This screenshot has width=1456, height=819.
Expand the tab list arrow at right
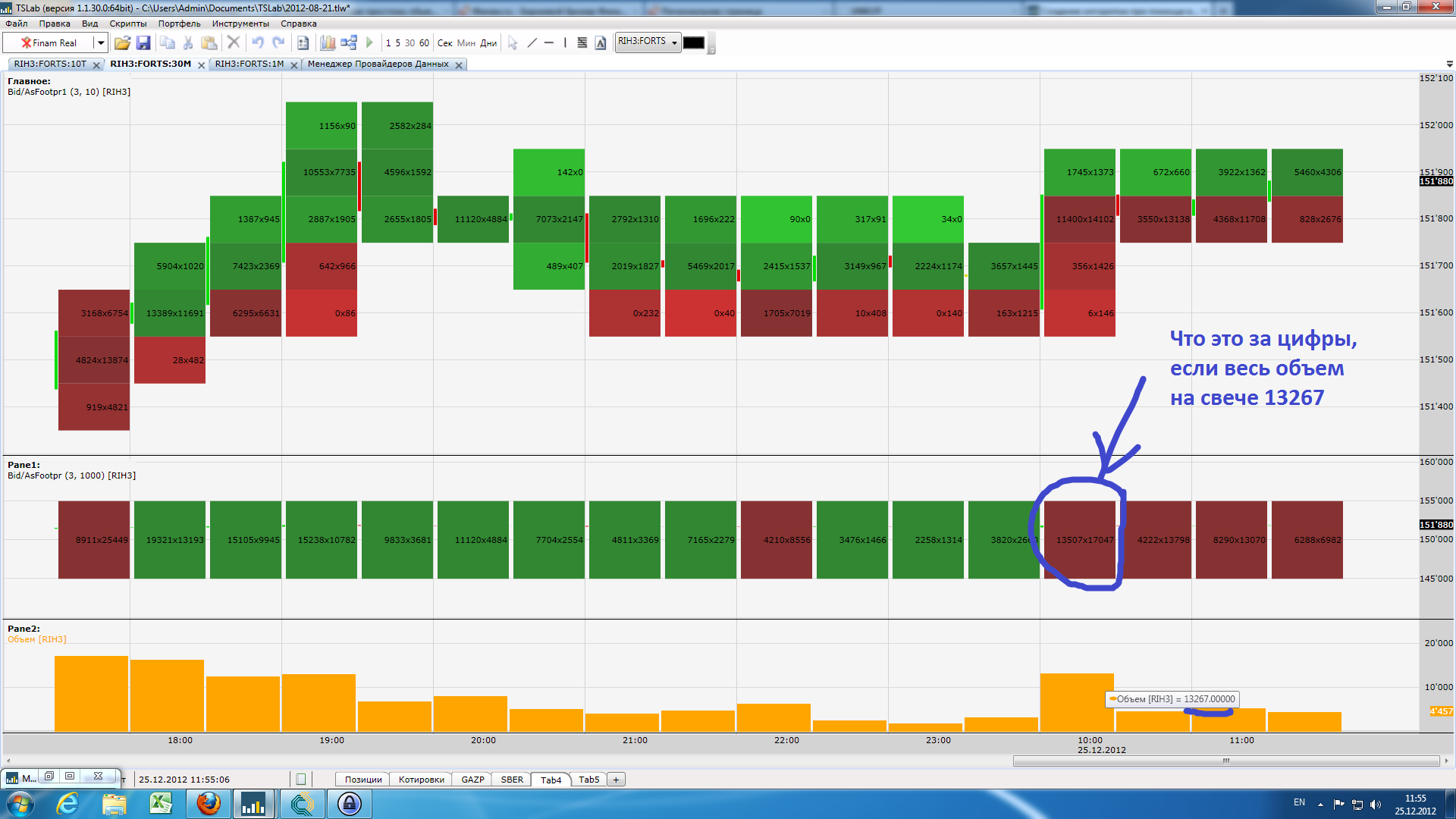pyautogui.click(x=1449, y=64)
